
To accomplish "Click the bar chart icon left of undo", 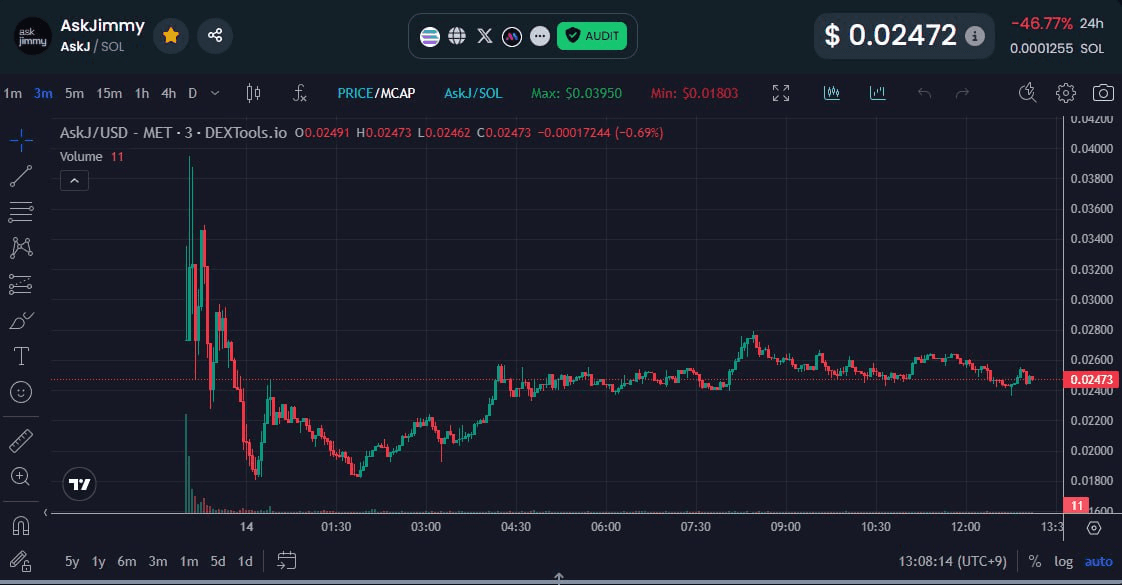I will pyautogui.click(x=877, y=93).
